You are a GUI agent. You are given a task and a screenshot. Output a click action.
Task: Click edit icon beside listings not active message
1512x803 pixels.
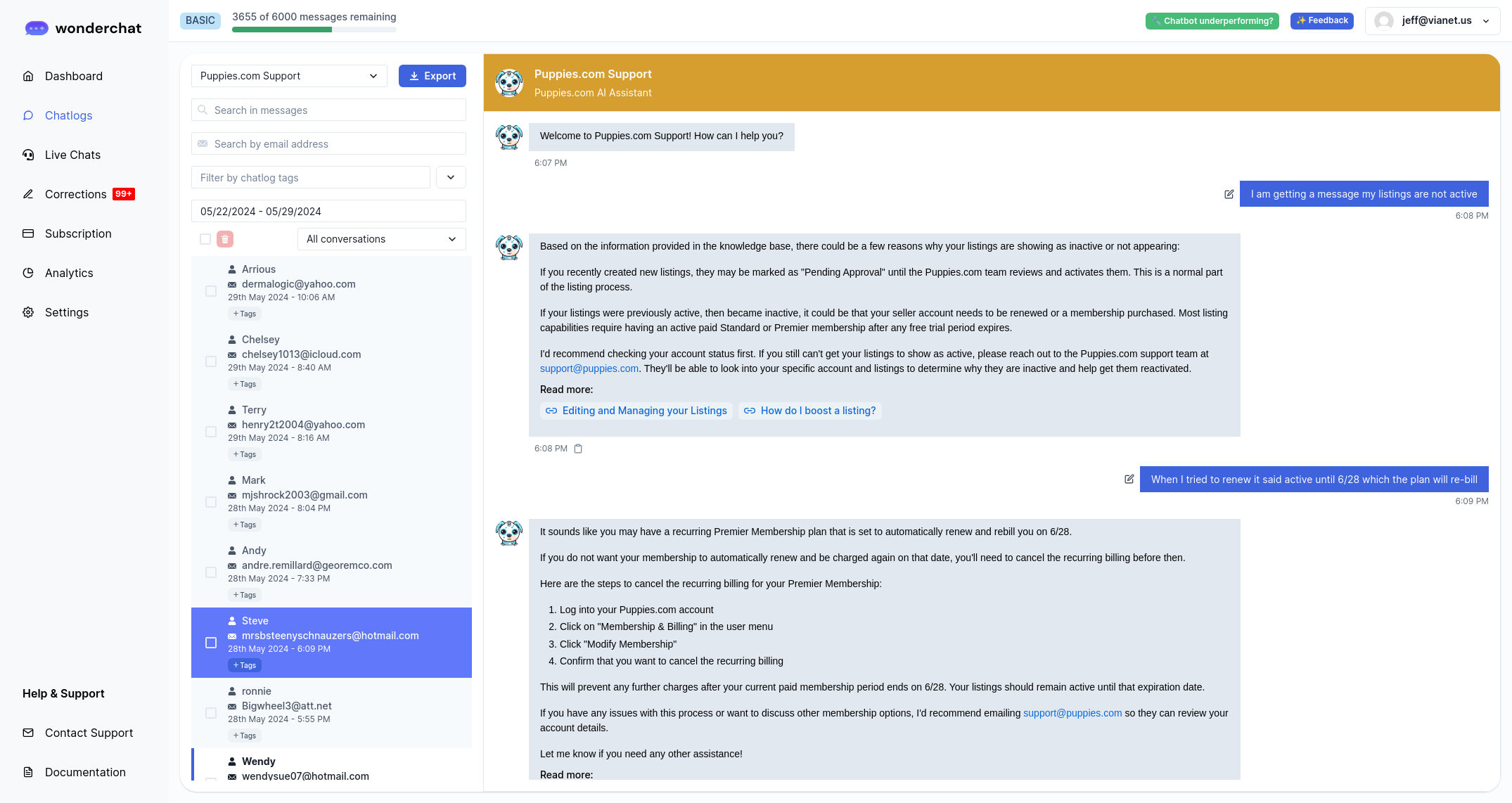tap(1229, 194)
